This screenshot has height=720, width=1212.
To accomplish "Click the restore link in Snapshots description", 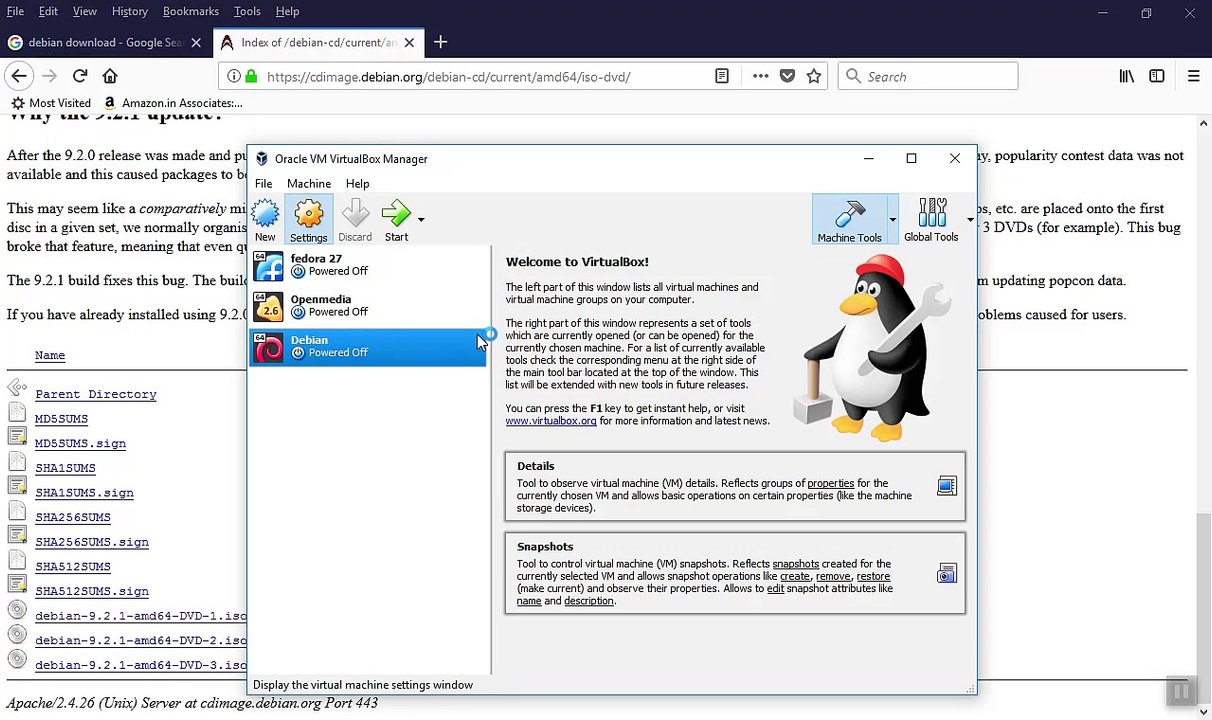I will pyautogui.click(x=872, y=577).
